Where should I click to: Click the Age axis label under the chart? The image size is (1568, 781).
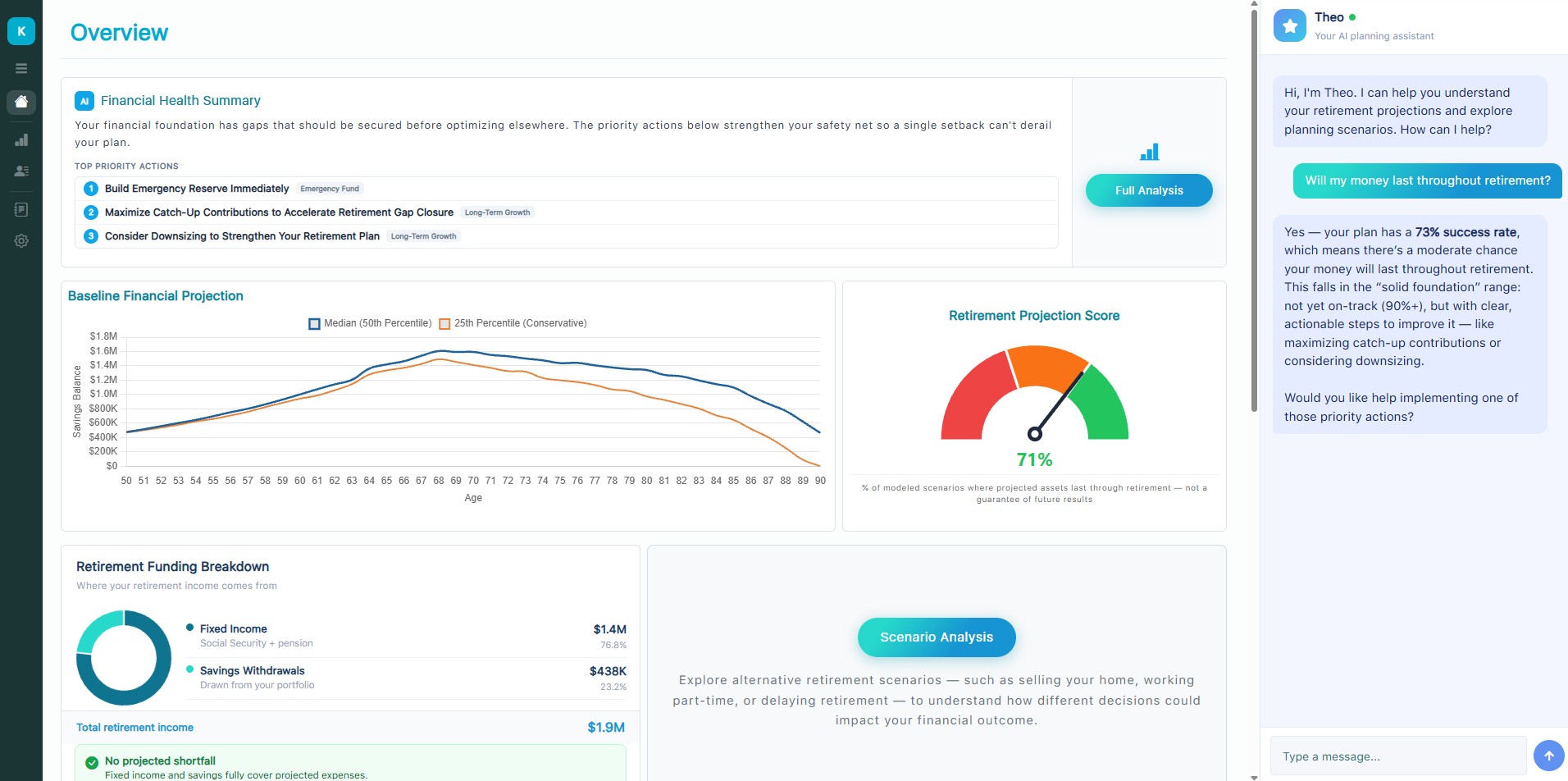473,498
